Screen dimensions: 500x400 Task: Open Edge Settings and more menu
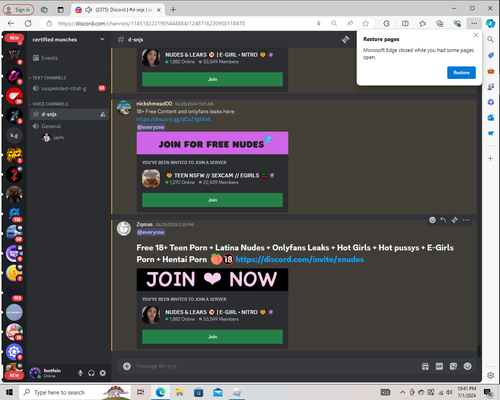tap(474, 23)
